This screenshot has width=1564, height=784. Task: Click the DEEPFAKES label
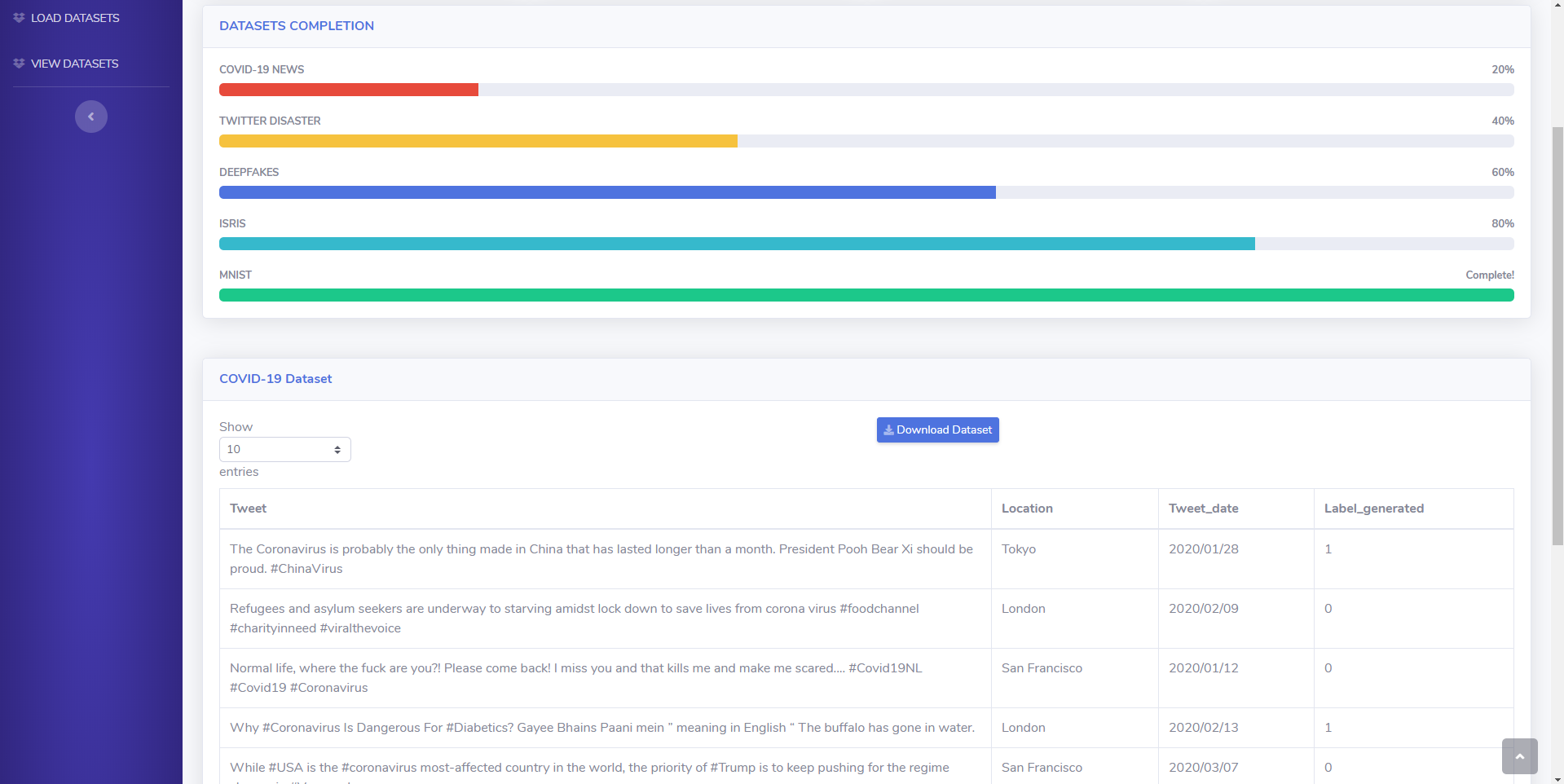click(x=249, y=173)
